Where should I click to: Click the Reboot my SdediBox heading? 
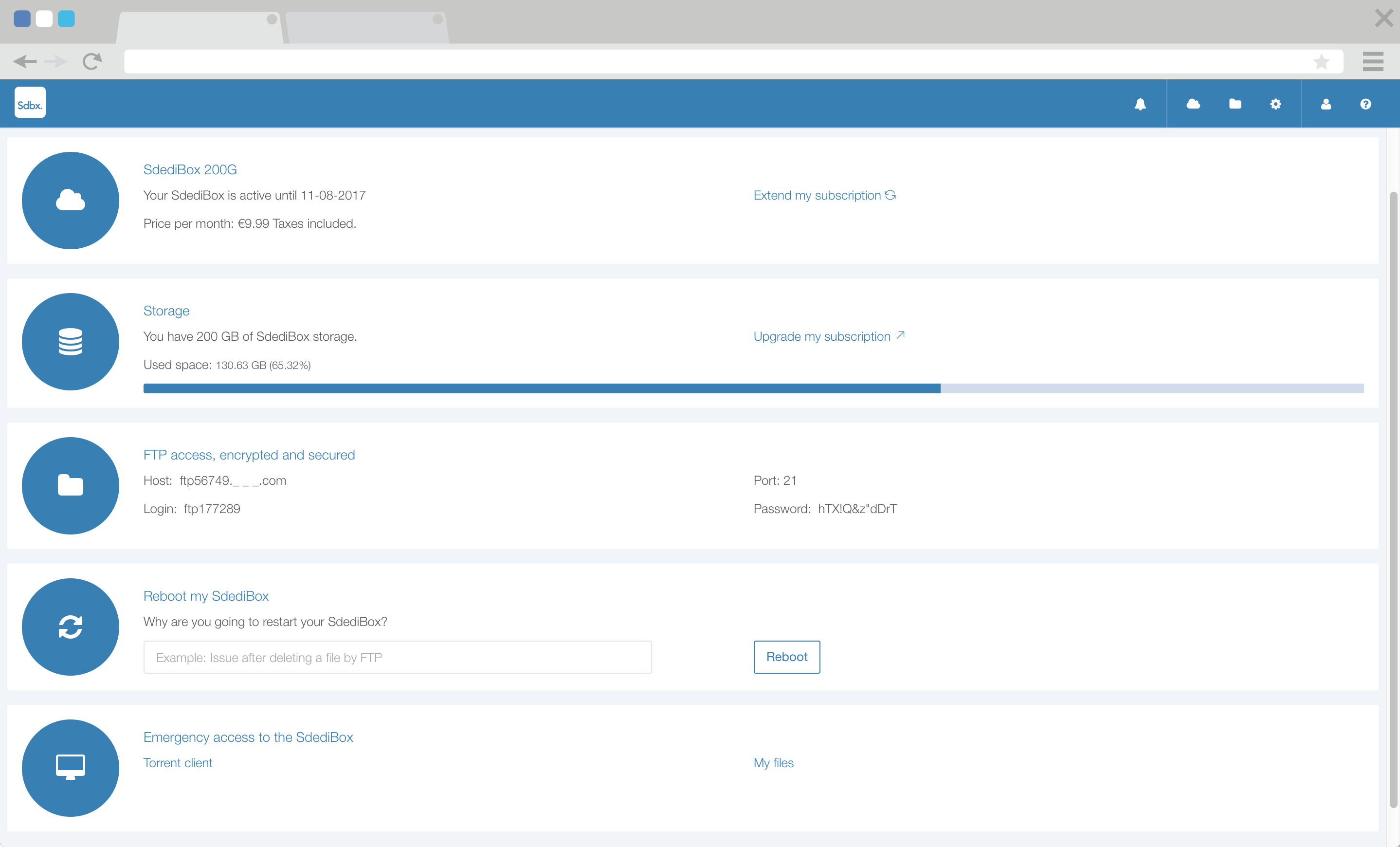[206, 596]
